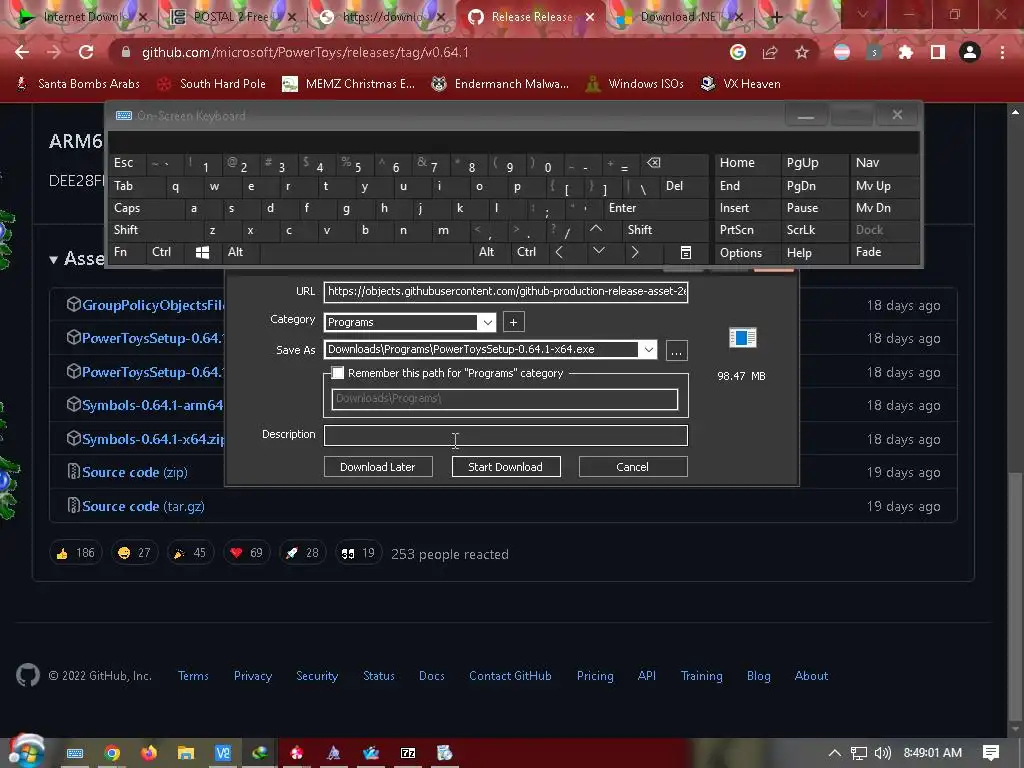This screenshot has width=1024, height=768.
Task: Open the Source code (tar.gz) link
Action: [143, 506]
